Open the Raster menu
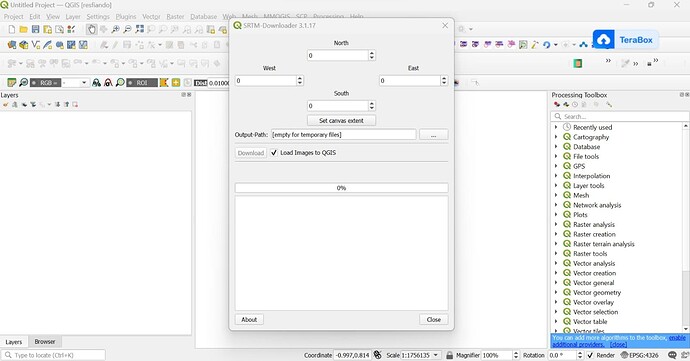Viewport: 690px width, 361px height. pyautogui.click(x=175, y=17)
